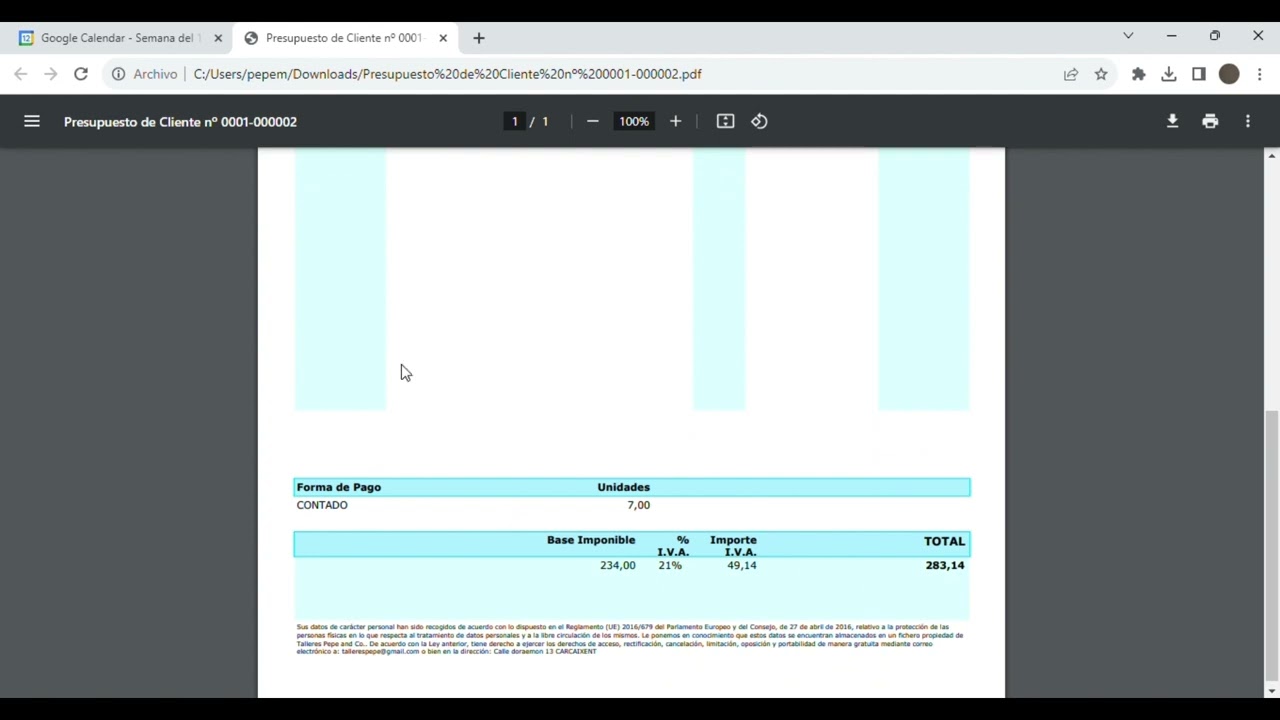Edit the current page number field
1280x720 pixels.
(x=515, y=121)
